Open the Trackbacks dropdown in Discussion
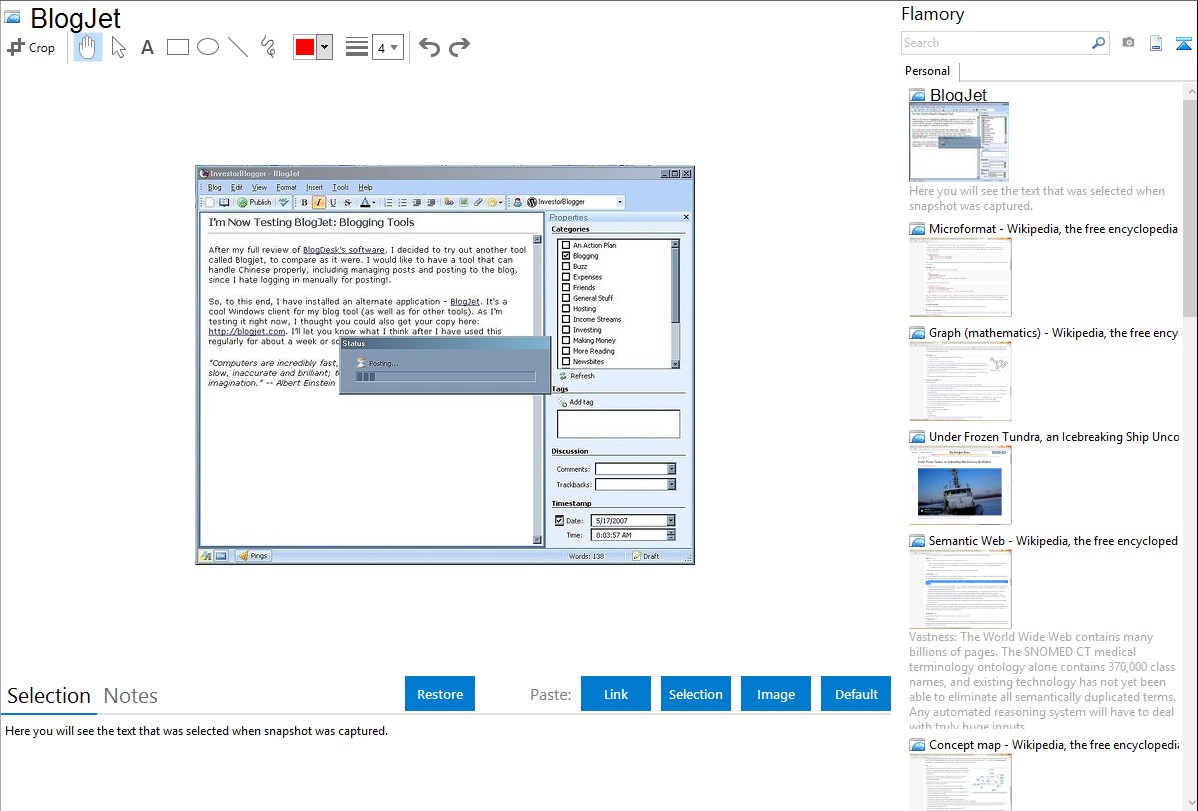Image resolution: width=1198 pixels, height=811 pixels. pos(671,485)
